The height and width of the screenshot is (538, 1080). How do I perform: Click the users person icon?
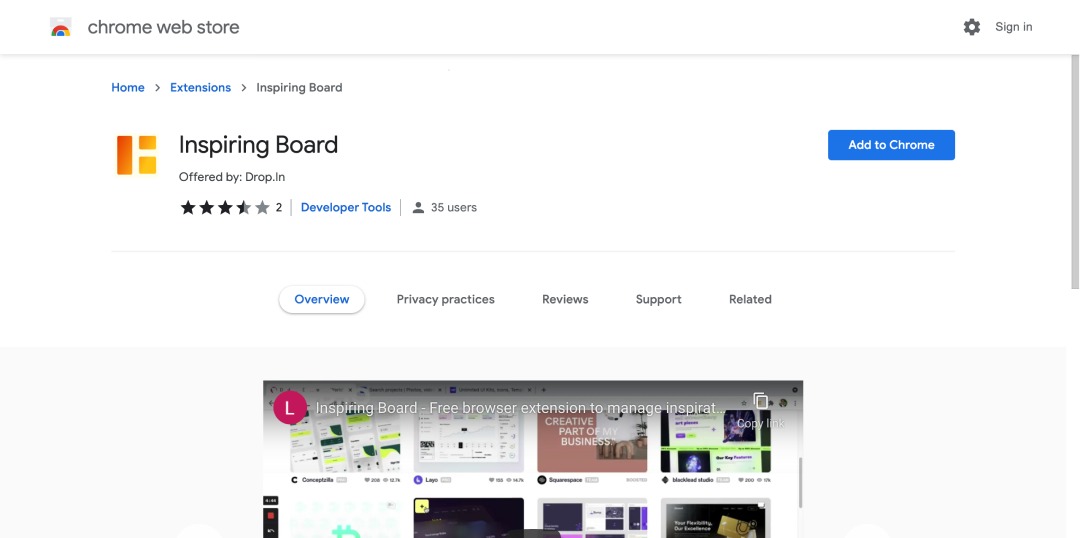click(x=418, y=207)
